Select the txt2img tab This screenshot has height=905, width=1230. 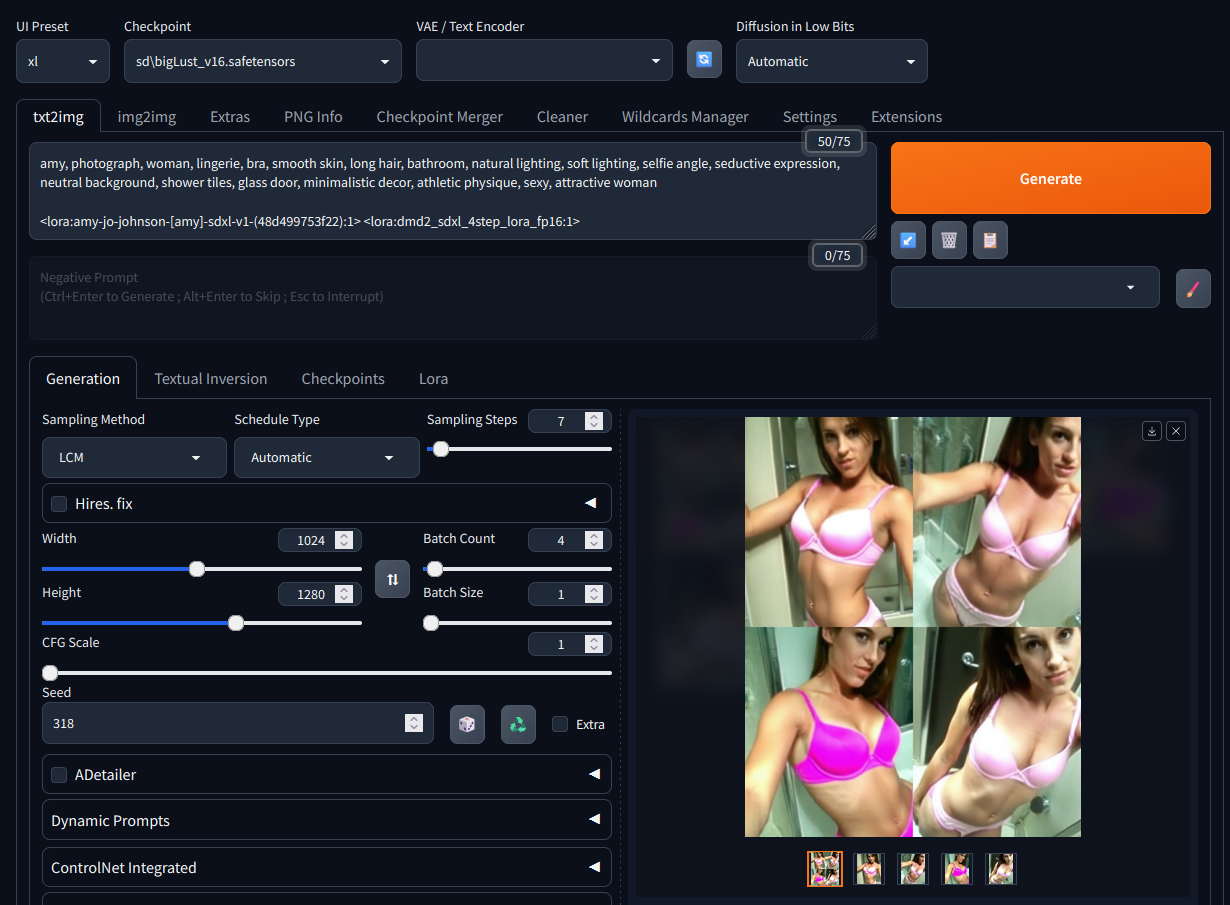point(58,116)
